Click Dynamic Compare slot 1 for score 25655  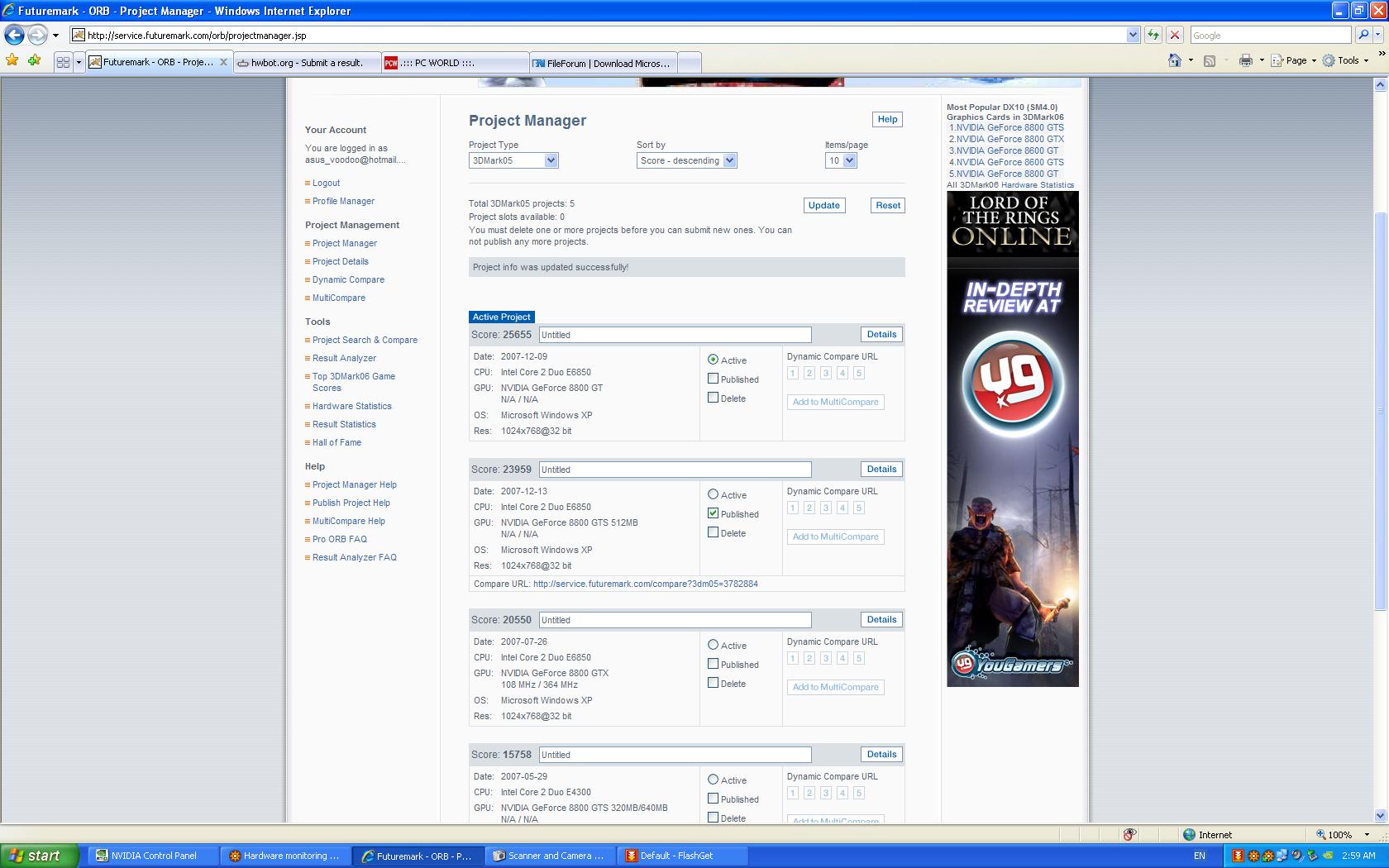click(792, 373)
